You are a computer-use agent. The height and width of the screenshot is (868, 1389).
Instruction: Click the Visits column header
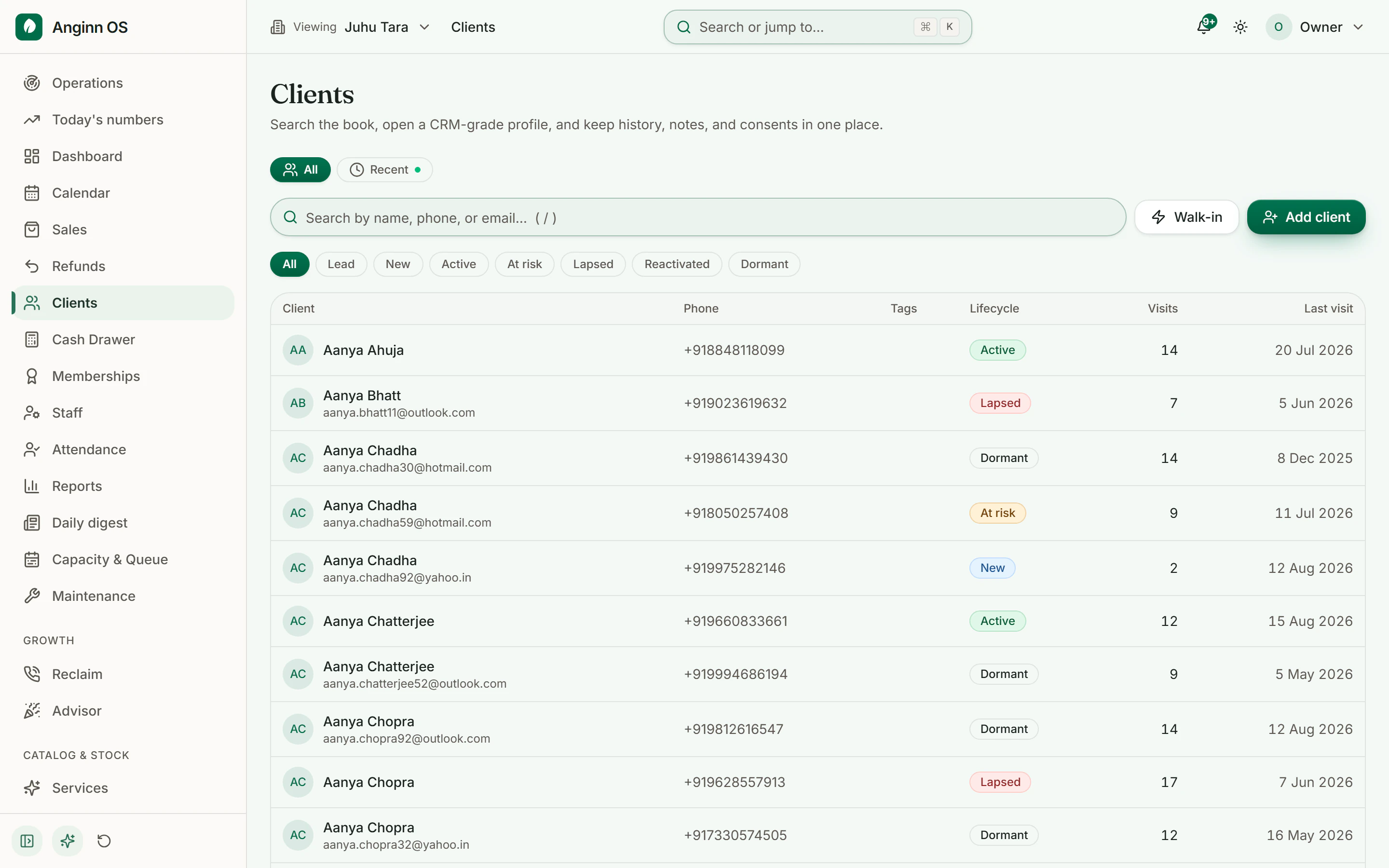click(x=1162, y=308)
